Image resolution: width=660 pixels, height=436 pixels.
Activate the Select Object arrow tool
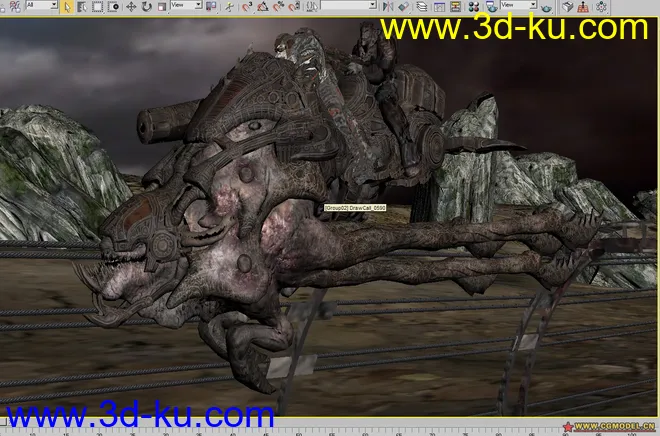tap(67, 6)
